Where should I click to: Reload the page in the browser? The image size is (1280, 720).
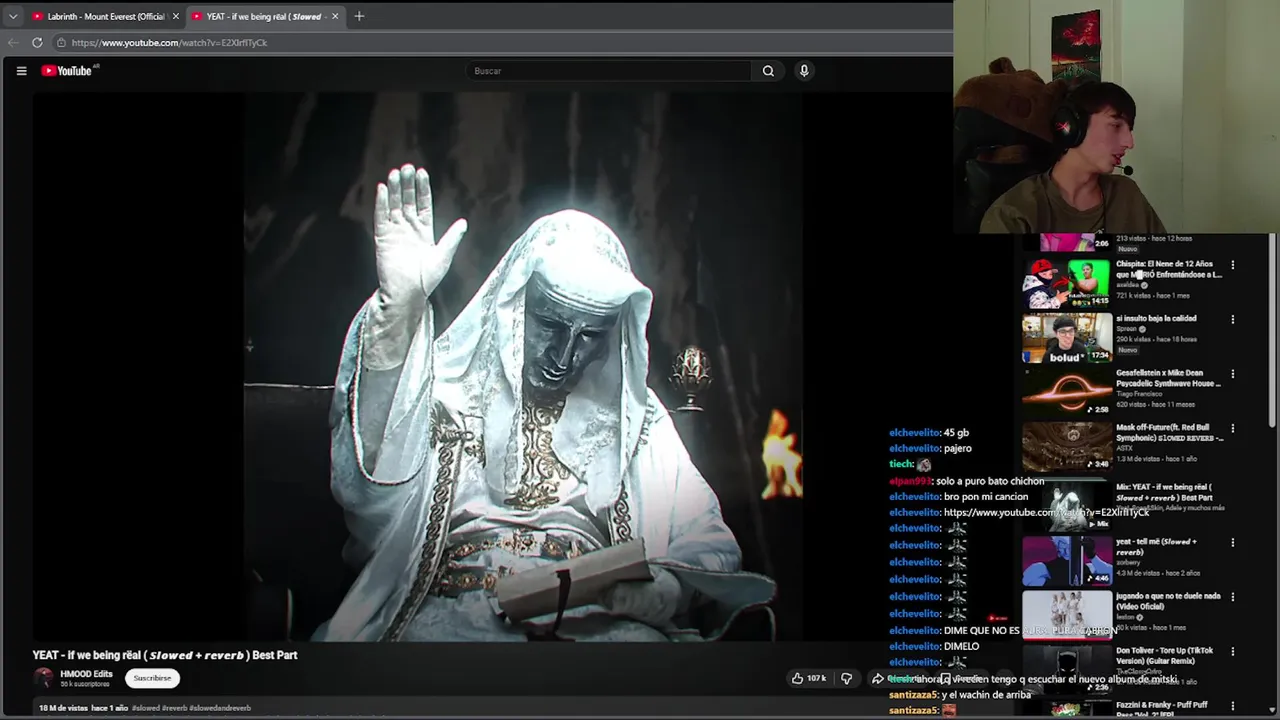point(37,43)
